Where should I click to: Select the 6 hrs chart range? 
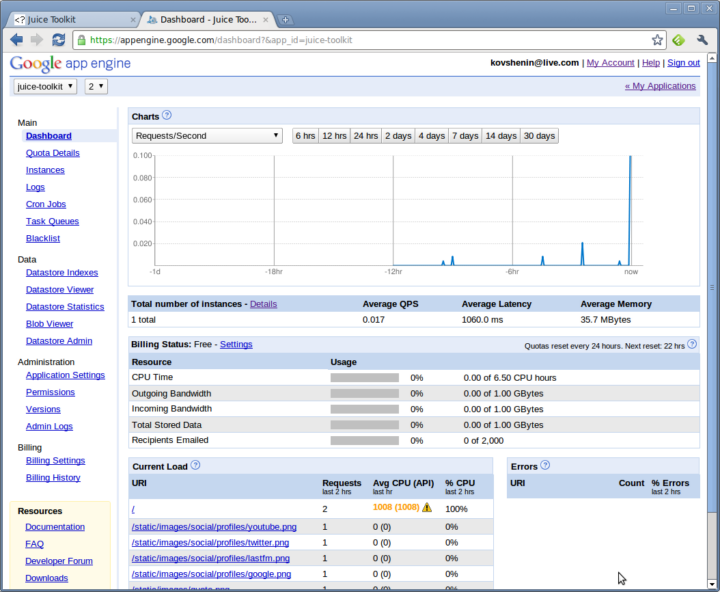pos(305,136)
